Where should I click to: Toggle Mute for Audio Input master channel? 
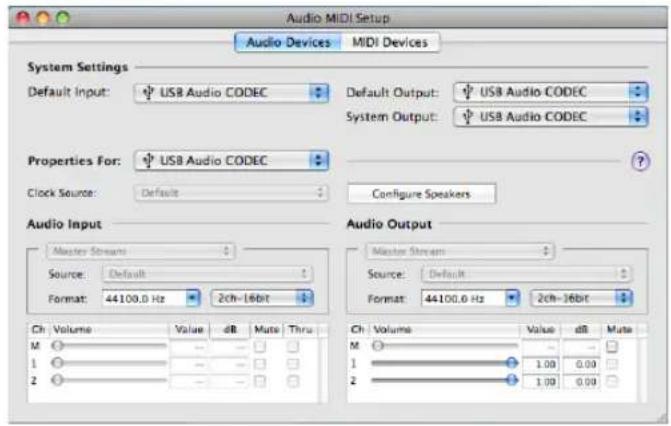point(260,346)
